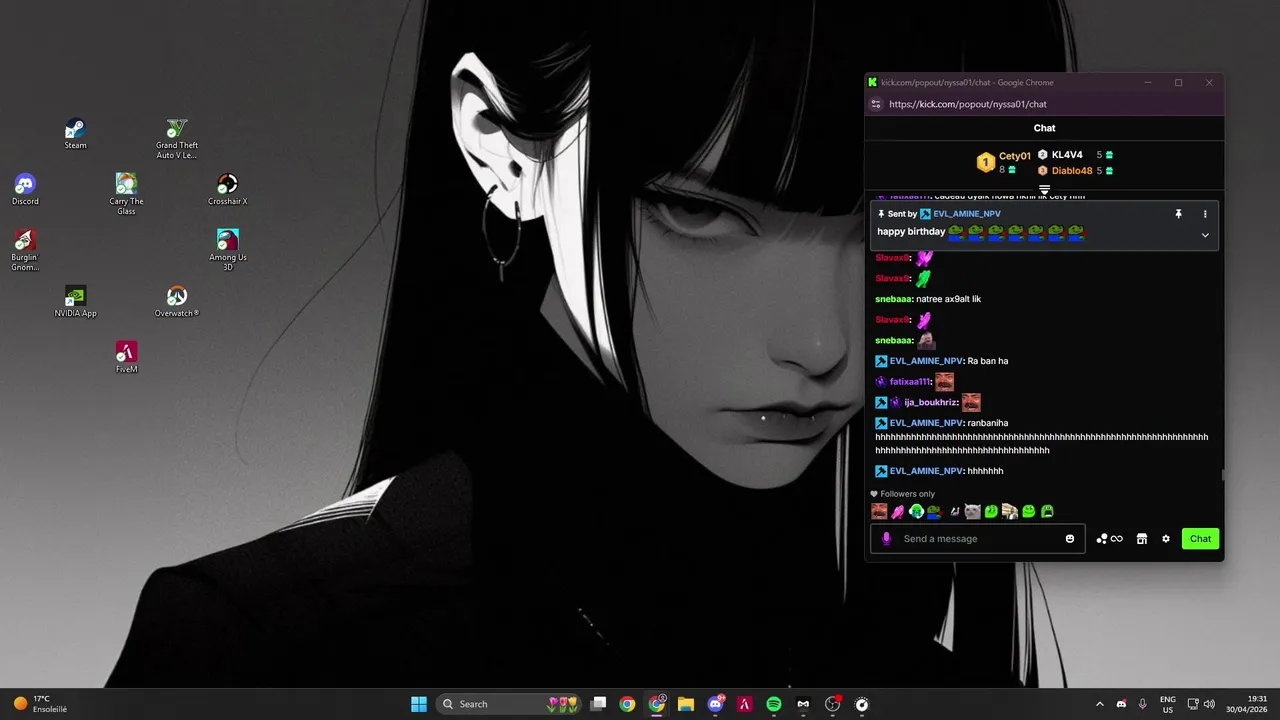
Task: Open ENG US language switcher
Action: pos(1168,704)
